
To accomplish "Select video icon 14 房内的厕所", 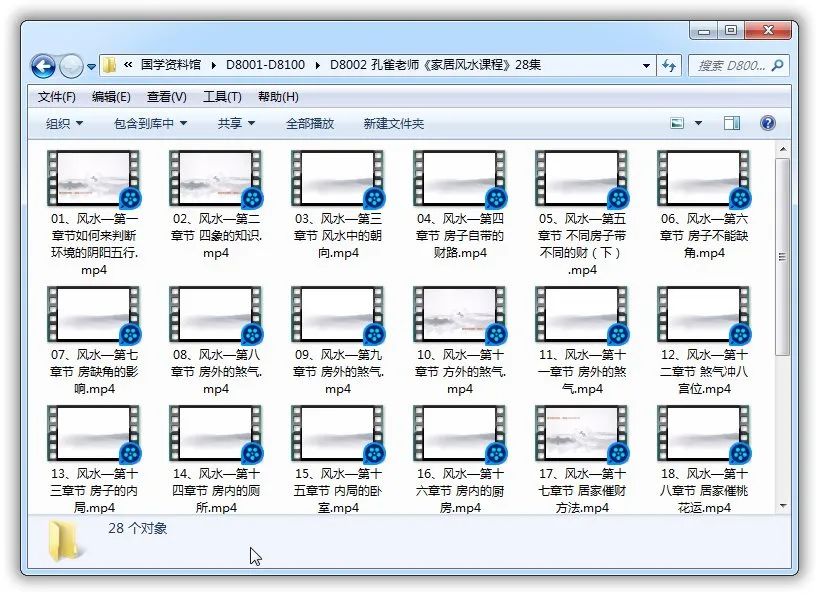I will [216, 434].
